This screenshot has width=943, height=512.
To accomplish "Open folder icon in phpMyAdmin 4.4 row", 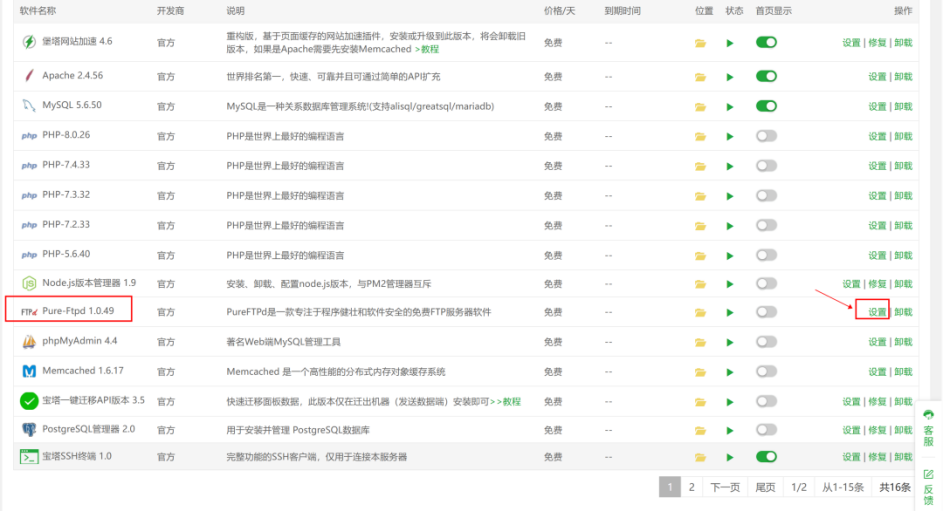I will click(700, 342).
